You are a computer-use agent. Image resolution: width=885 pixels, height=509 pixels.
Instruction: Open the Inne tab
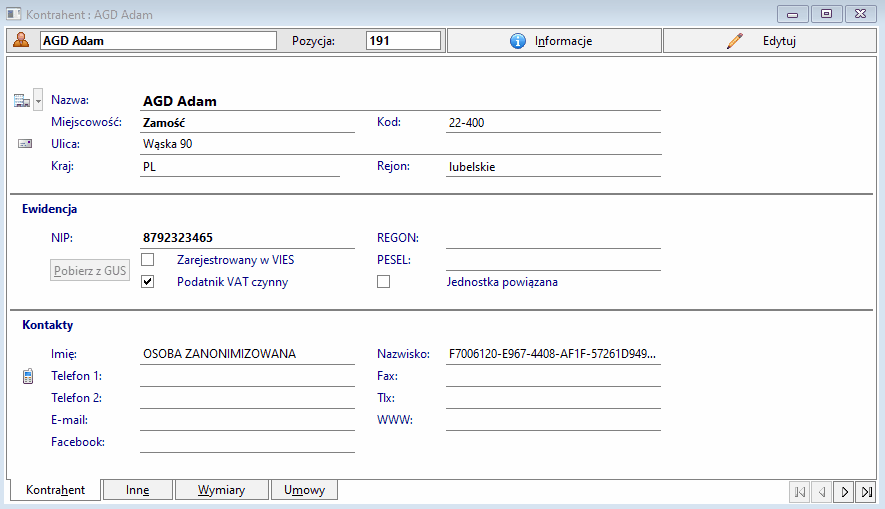[x=138, y=490]
